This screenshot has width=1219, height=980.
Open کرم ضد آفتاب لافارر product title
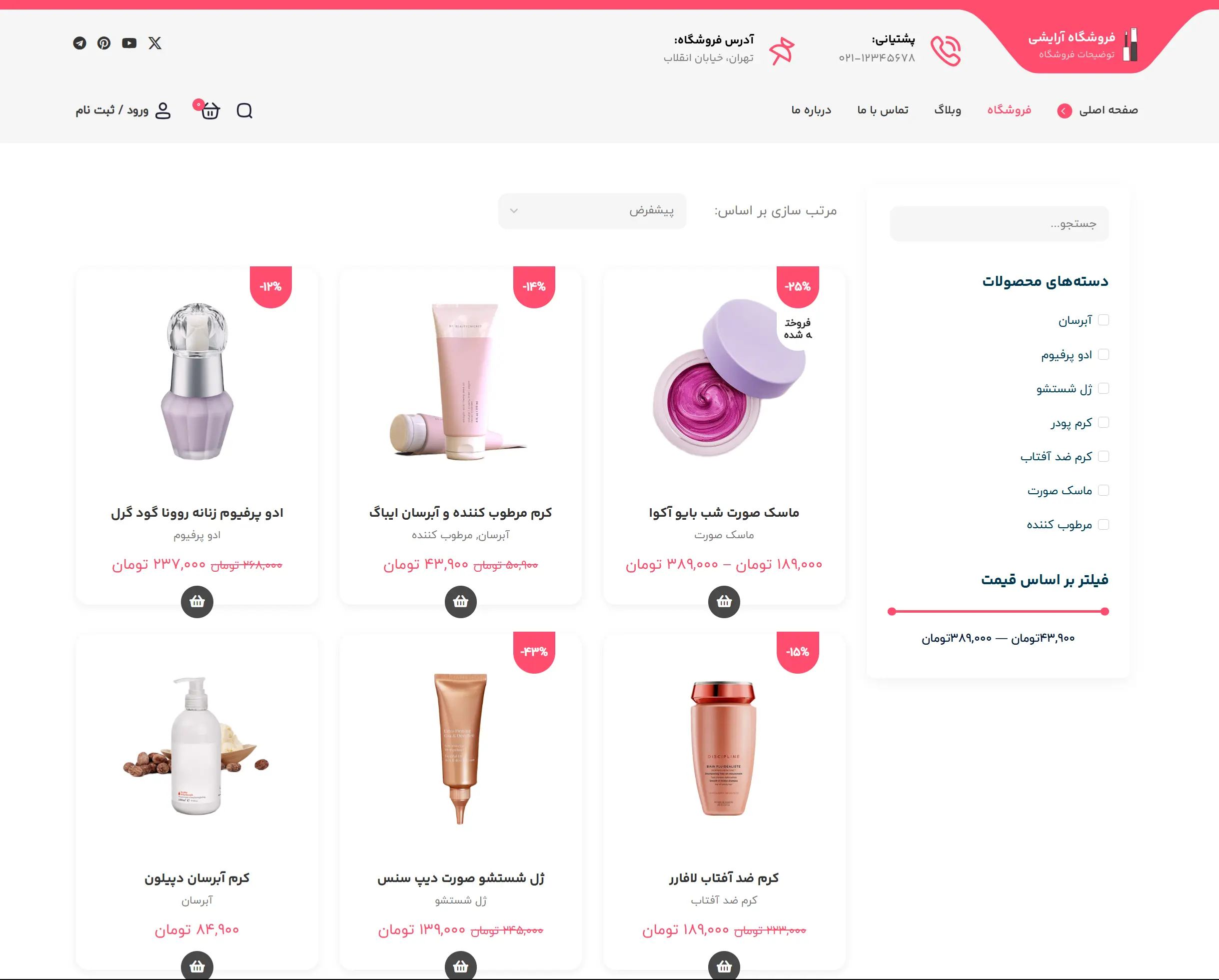pyautogui.click(x=724, y=878)
